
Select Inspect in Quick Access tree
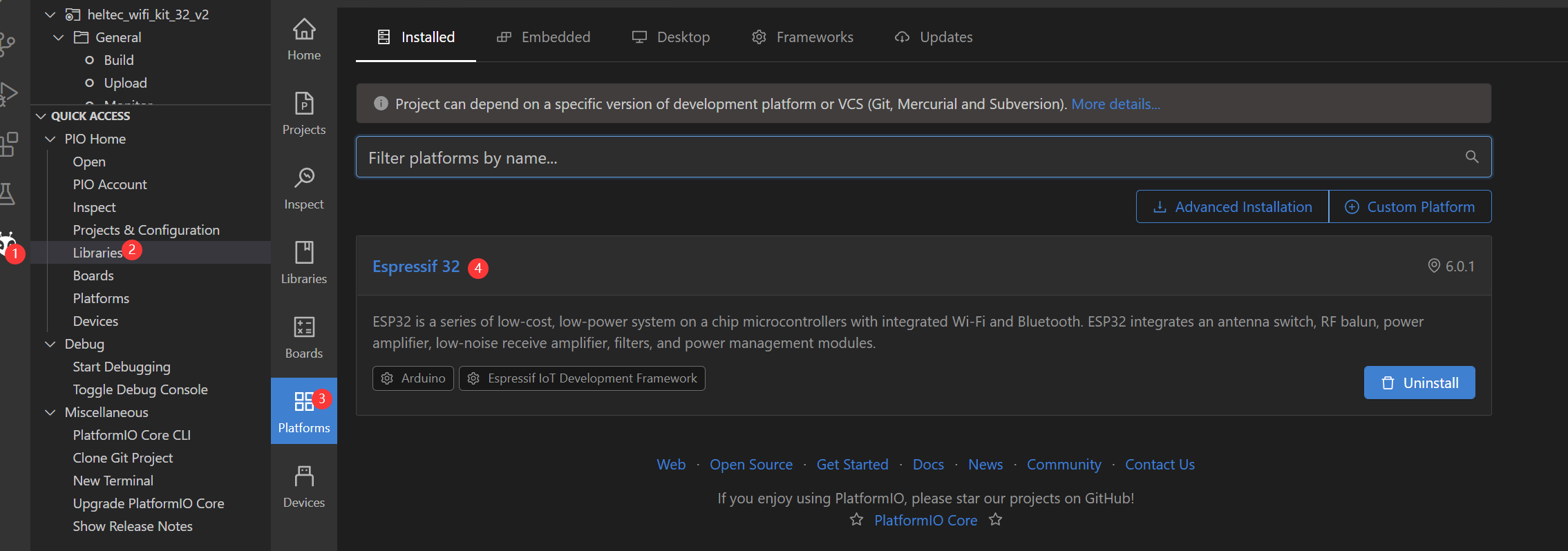(x=94, y=207)
